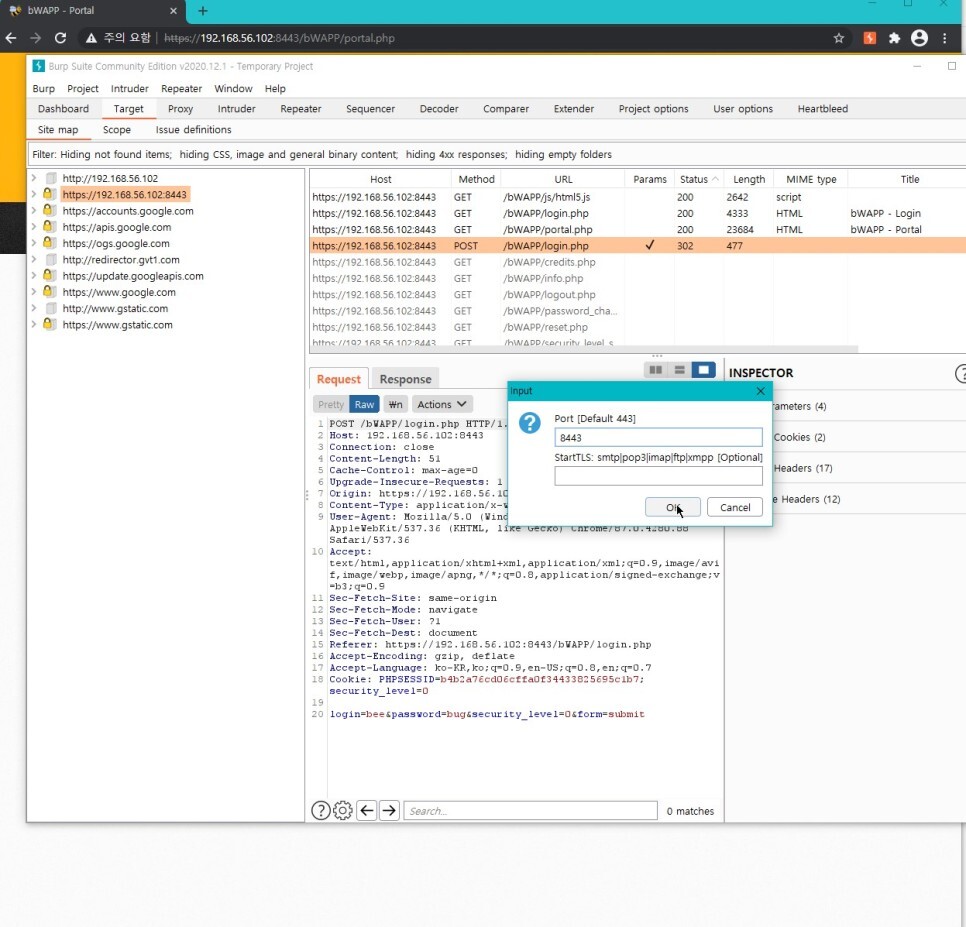The height and width of the screenshot is (927, 966).
Task: Open the Chrome extensions puzzle icon
Action: pos(894,38)
